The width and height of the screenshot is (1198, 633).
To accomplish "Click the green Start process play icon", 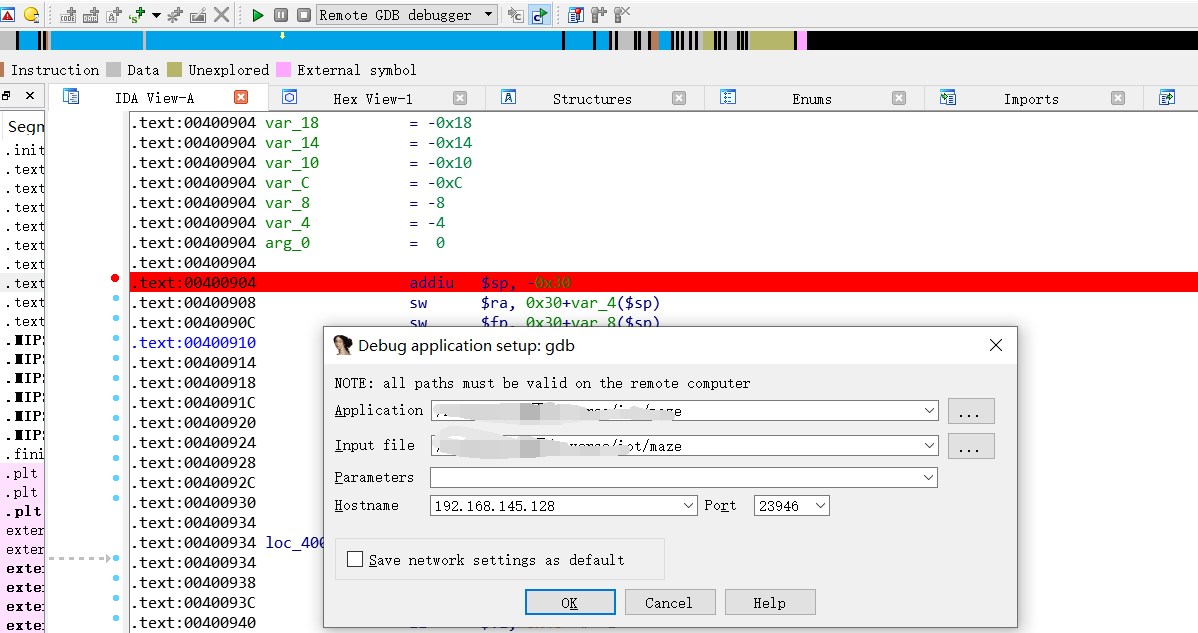I will tap(258, 15).
